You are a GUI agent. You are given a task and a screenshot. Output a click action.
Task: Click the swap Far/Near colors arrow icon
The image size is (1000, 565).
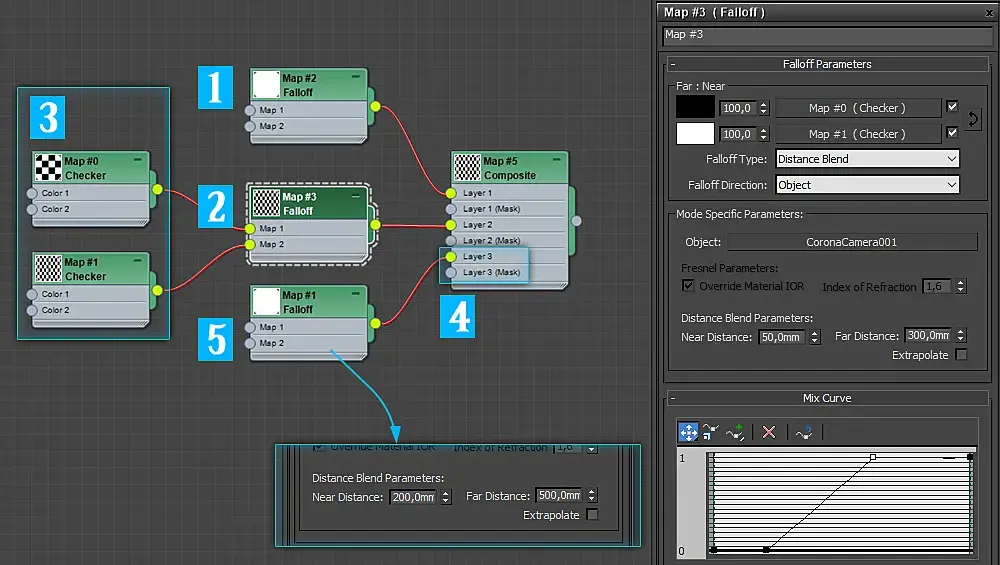(973, 119)
